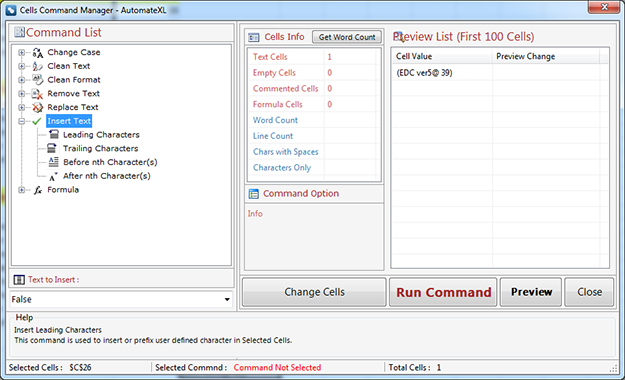Click the Trailing Characters icon
625x380 pixels.
[52, 148]
